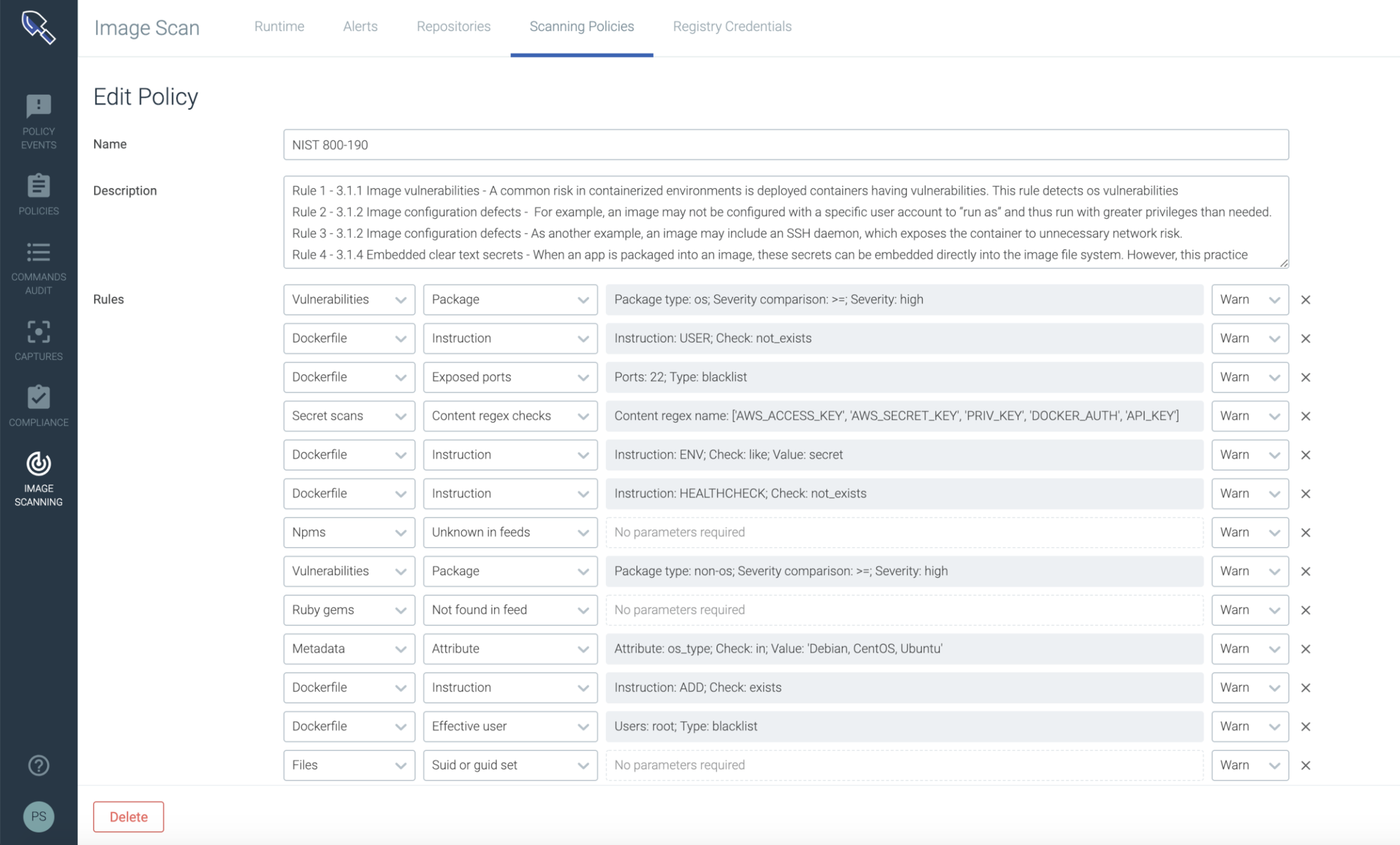The image size is (1400, 845).
Task: Click non-os package severity parameters field
Action: point(904,571)
